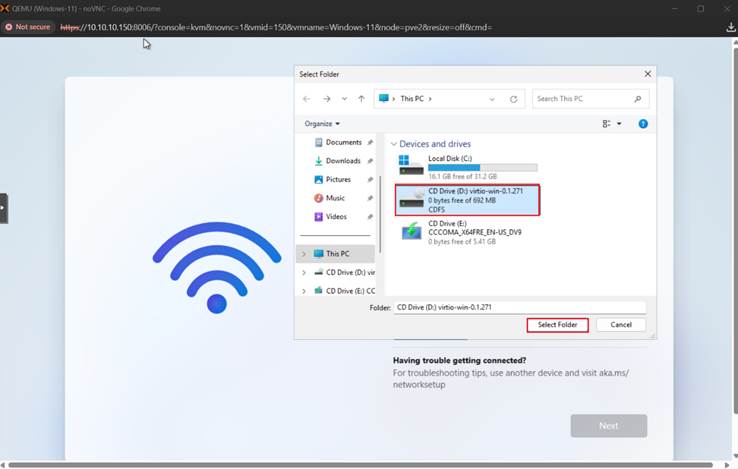Click the Search This PC field
The image size is (738, 469).
(584, 99)
